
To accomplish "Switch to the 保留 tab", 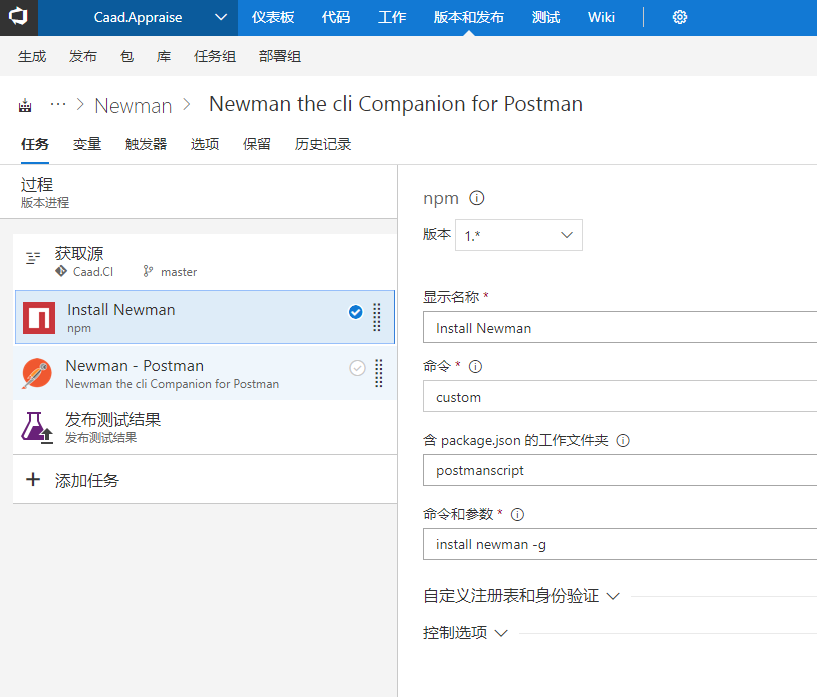I will [x=257, y=144].
